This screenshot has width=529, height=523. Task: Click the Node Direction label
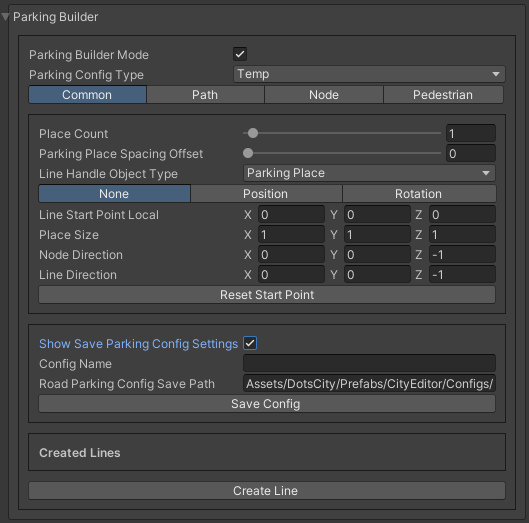tap(81, 255)
